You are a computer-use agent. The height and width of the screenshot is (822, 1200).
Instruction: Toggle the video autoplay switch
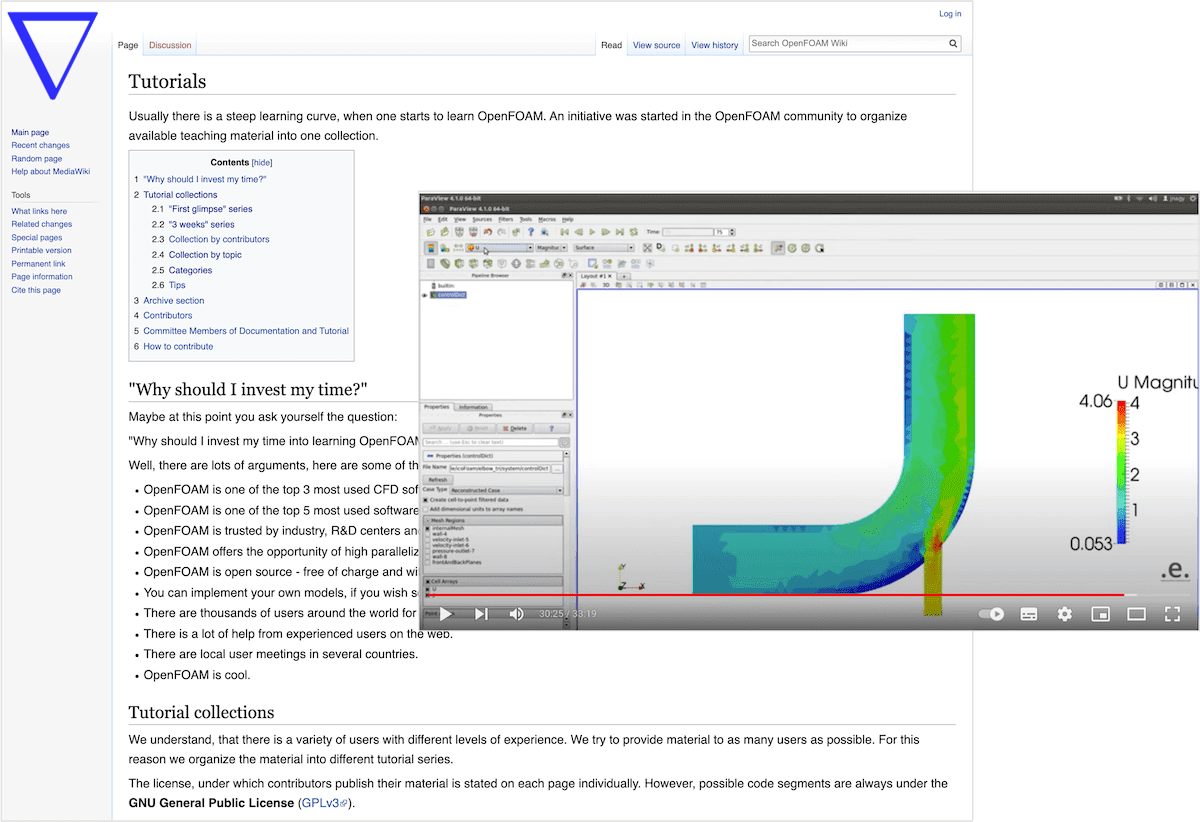click(991, 613)
